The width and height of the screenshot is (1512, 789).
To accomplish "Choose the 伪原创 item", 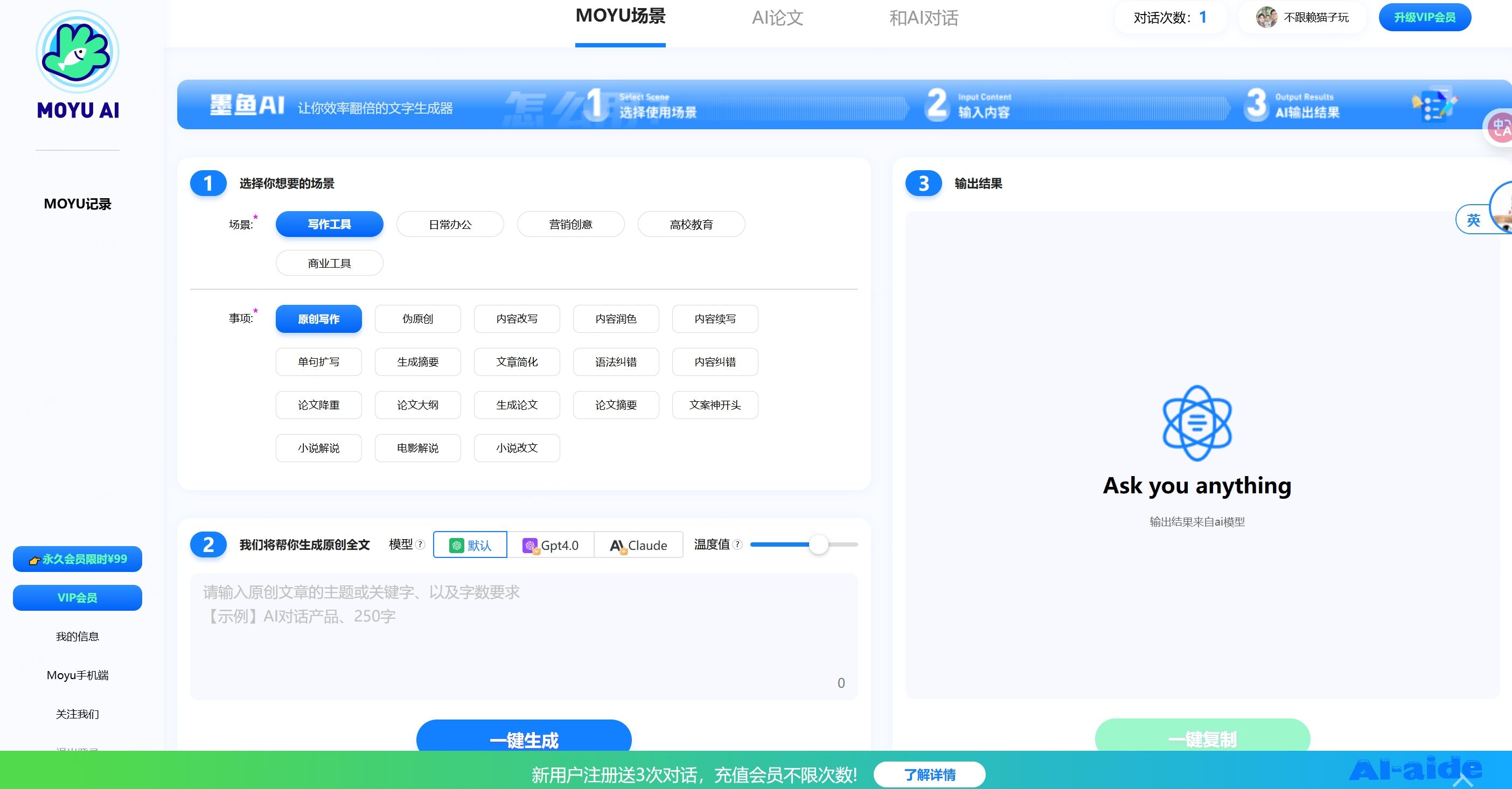I will point(418,319).
